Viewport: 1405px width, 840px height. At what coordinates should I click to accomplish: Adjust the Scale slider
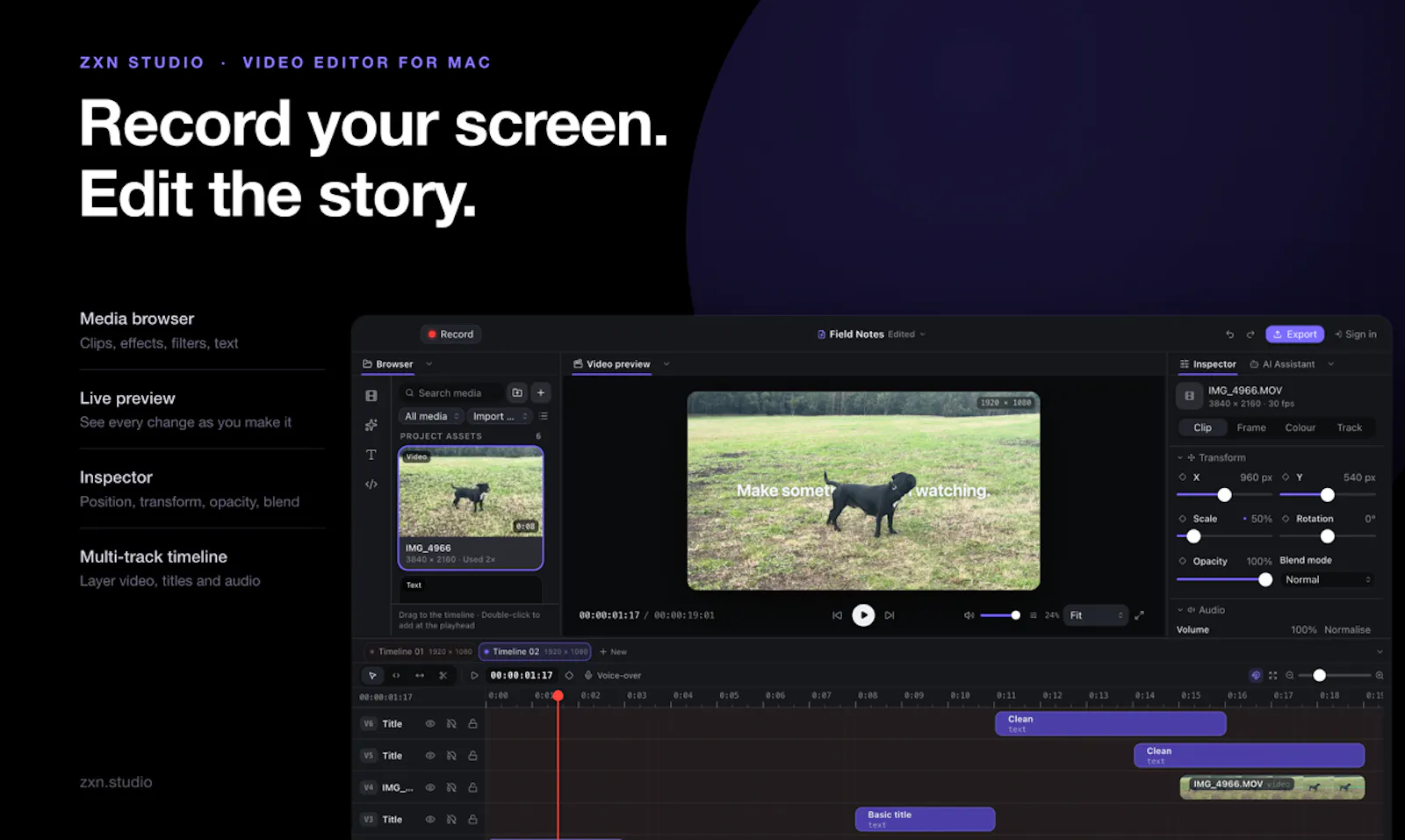(1224, 536)
